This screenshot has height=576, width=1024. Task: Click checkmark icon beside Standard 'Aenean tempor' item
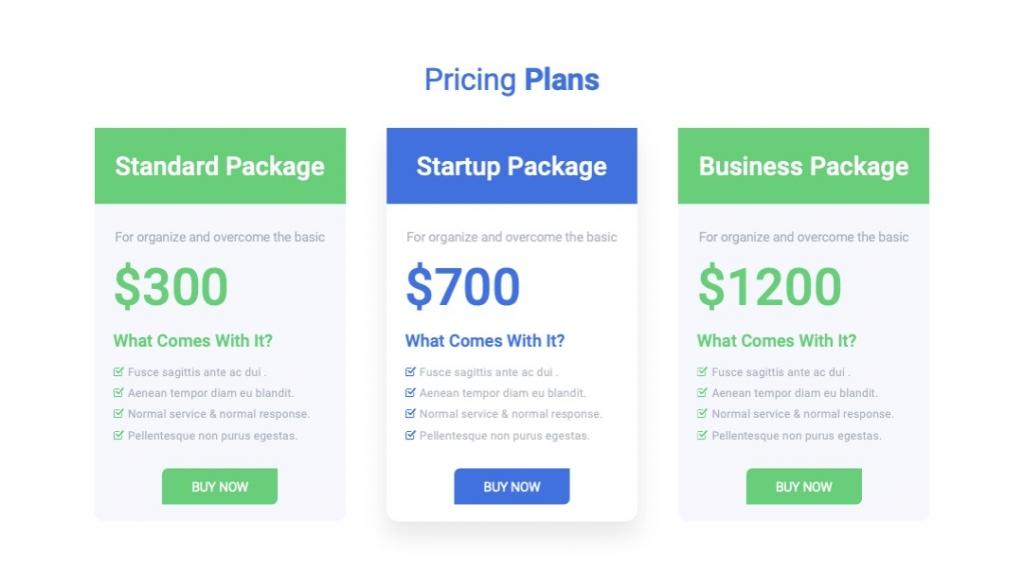coord(118,392)
